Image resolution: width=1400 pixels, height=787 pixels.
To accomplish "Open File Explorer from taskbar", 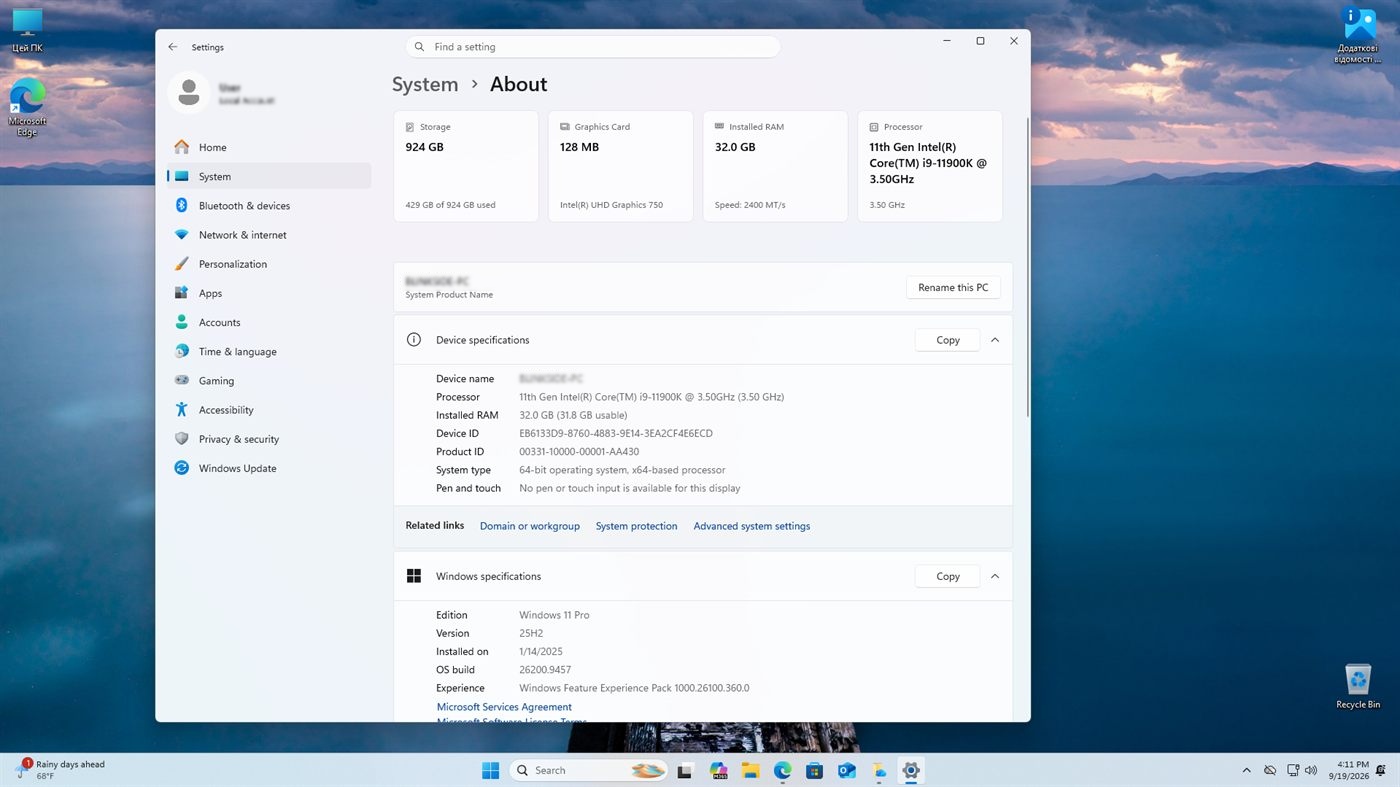I will coord(750,770).
